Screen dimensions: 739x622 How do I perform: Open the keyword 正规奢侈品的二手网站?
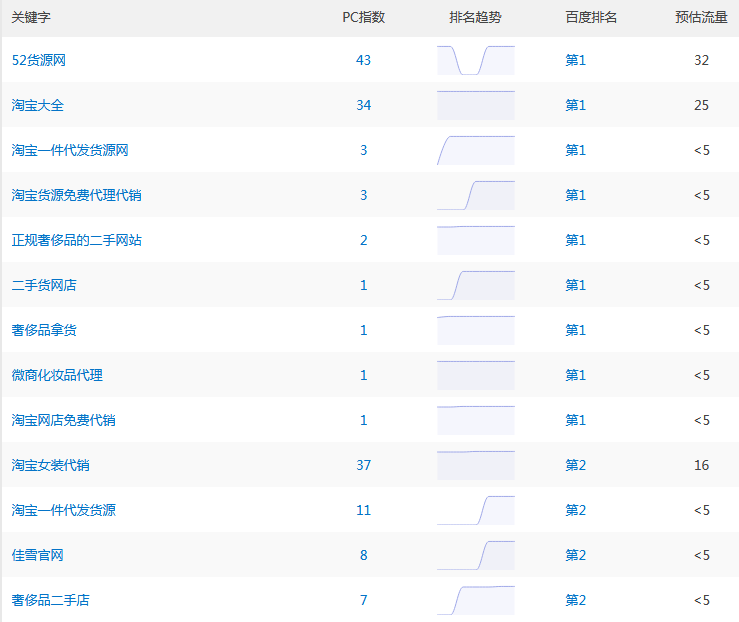[x=76, y=240]
